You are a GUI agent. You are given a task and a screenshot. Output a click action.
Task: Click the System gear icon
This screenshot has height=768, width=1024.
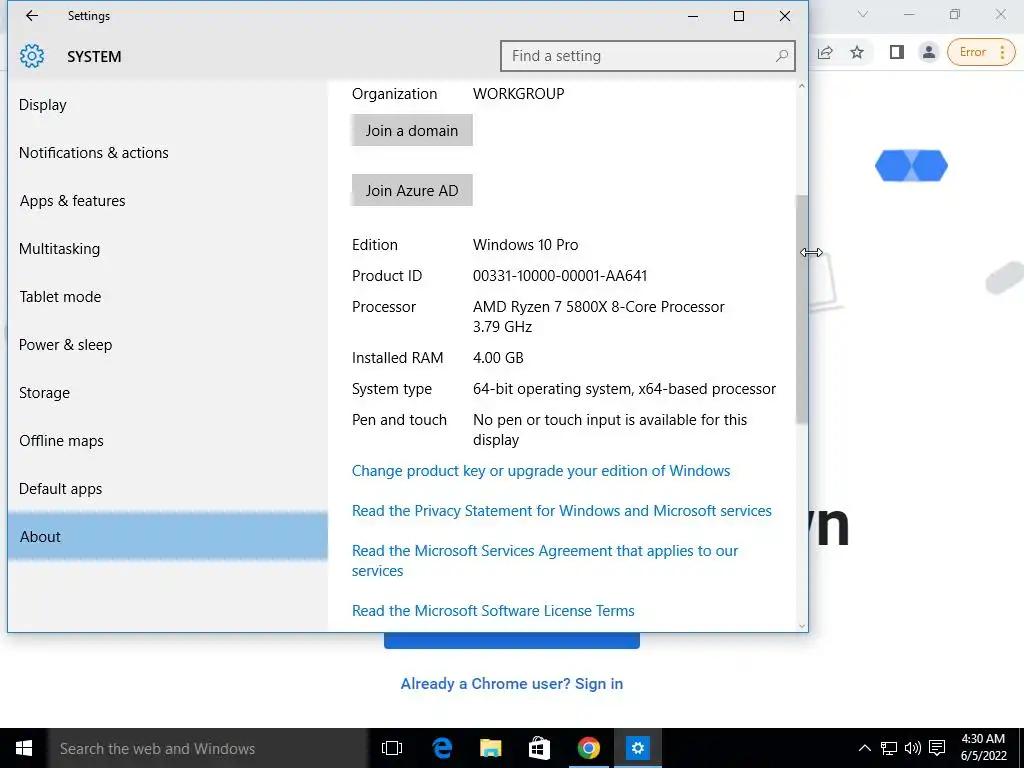[31, 56]
